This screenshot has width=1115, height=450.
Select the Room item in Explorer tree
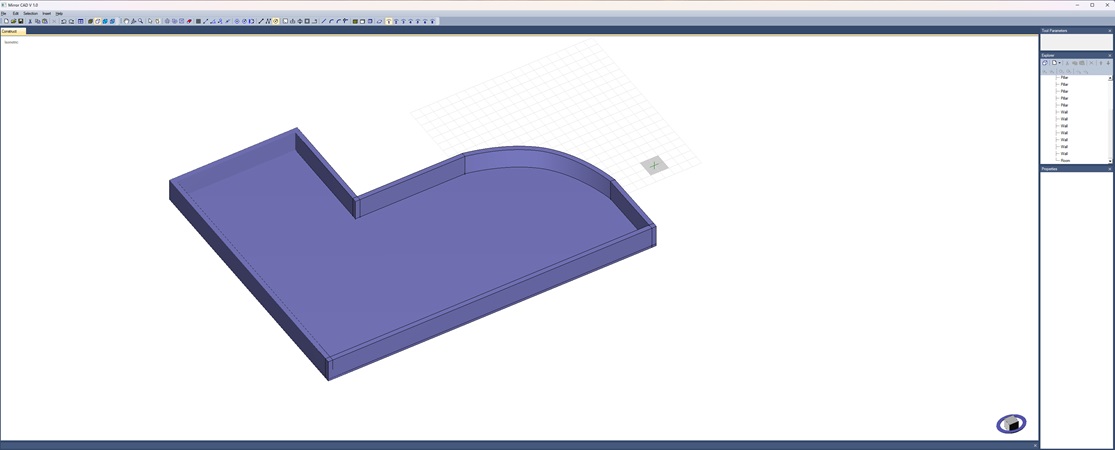click(1065, 160)
